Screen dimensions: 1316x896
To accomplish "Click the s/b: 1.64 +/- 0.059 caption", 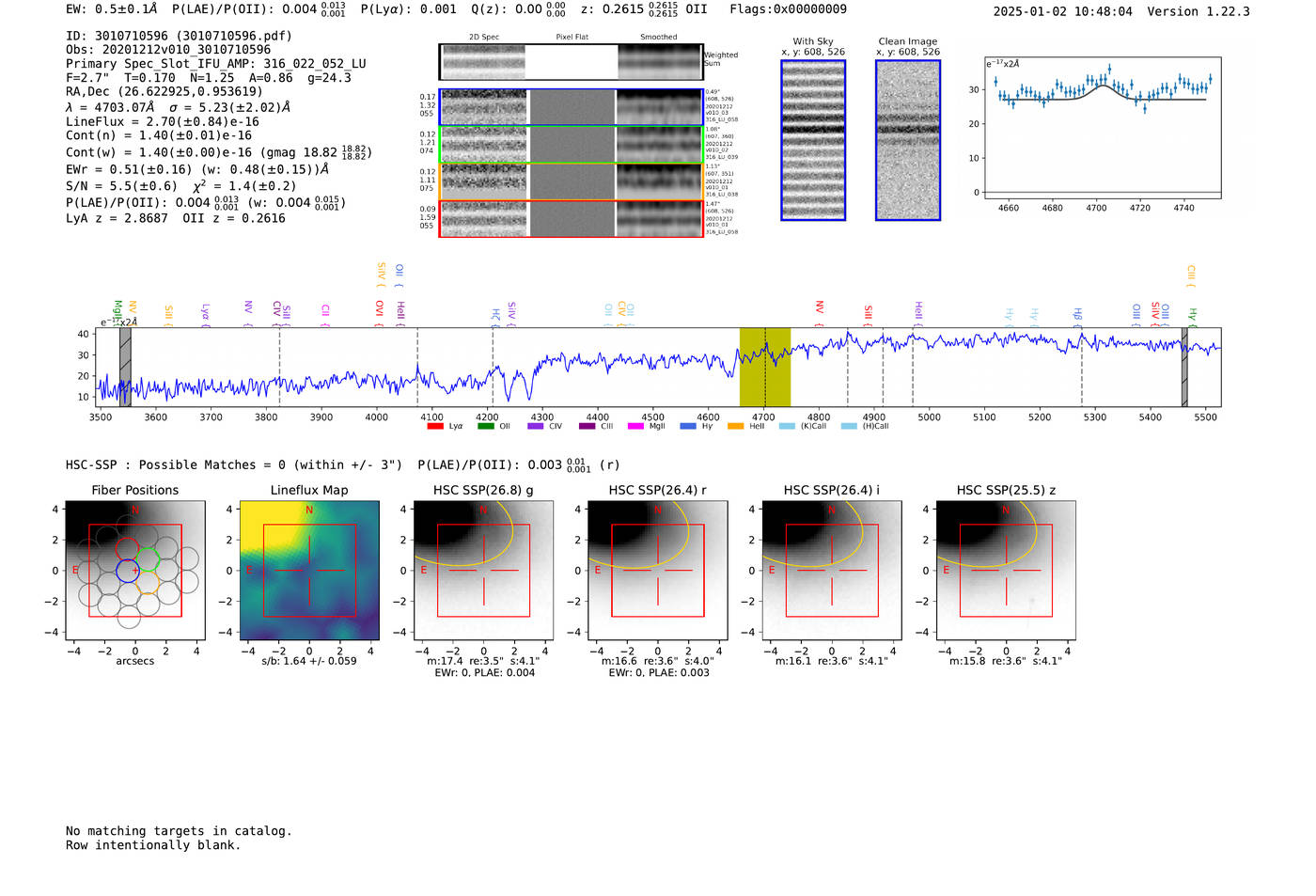I will 309,661.
